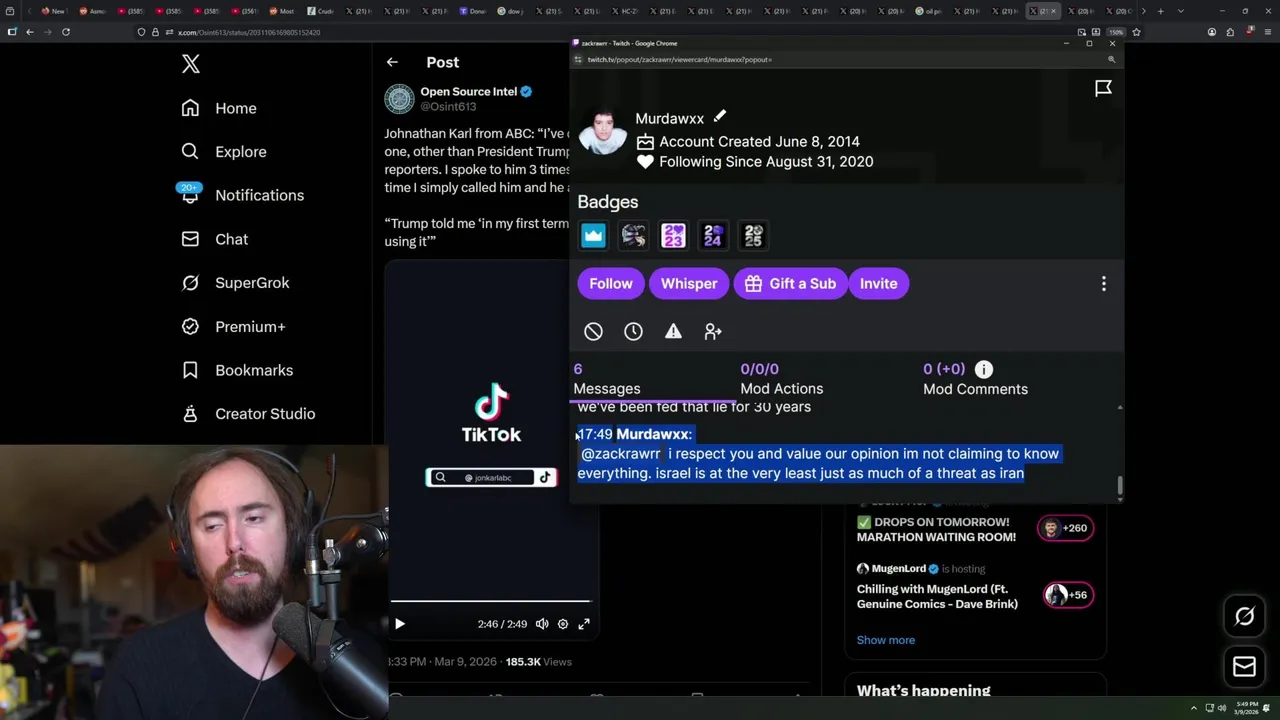Screen dimensions: 1280x720
Task: Click the flag report icon in Twitch popout
Action: [x=1103, y=89]
